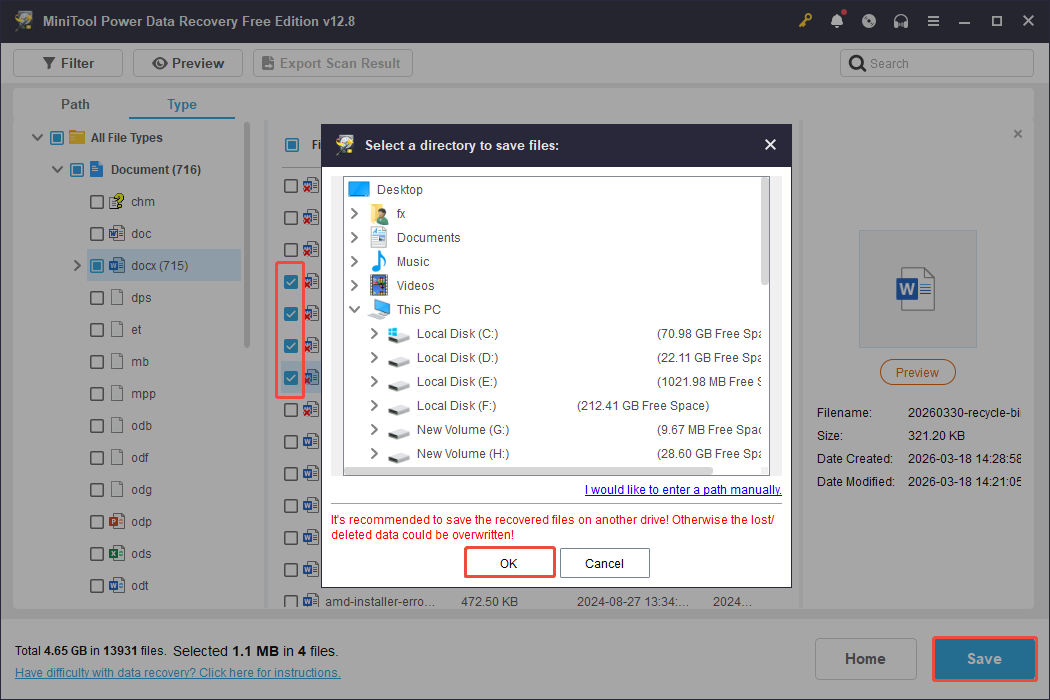Switch to the Path tab
Viewport: 1050px width, 700px height.
[75, 104]
